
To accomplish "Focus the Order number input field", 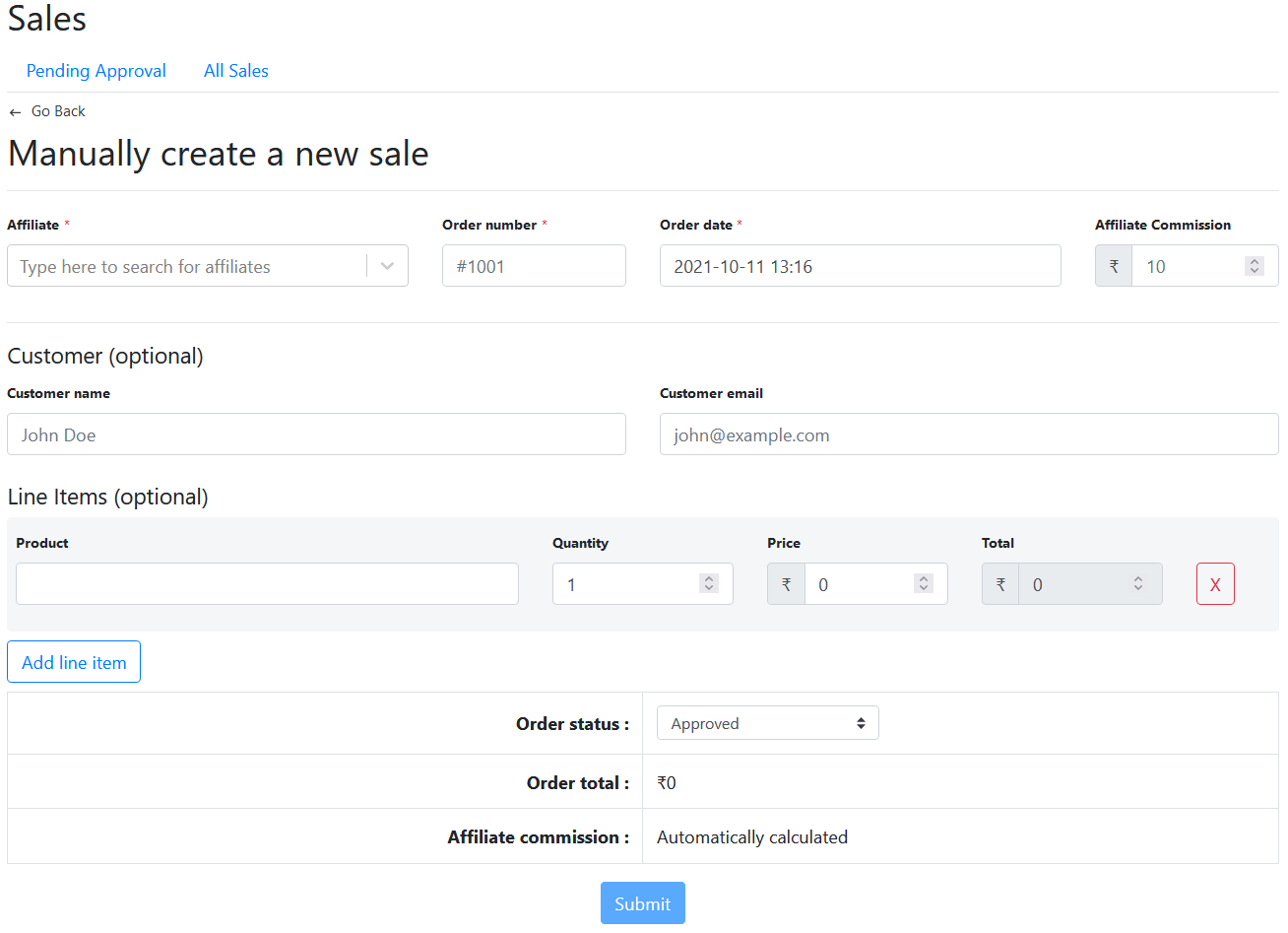I will (x=534, y=266).
